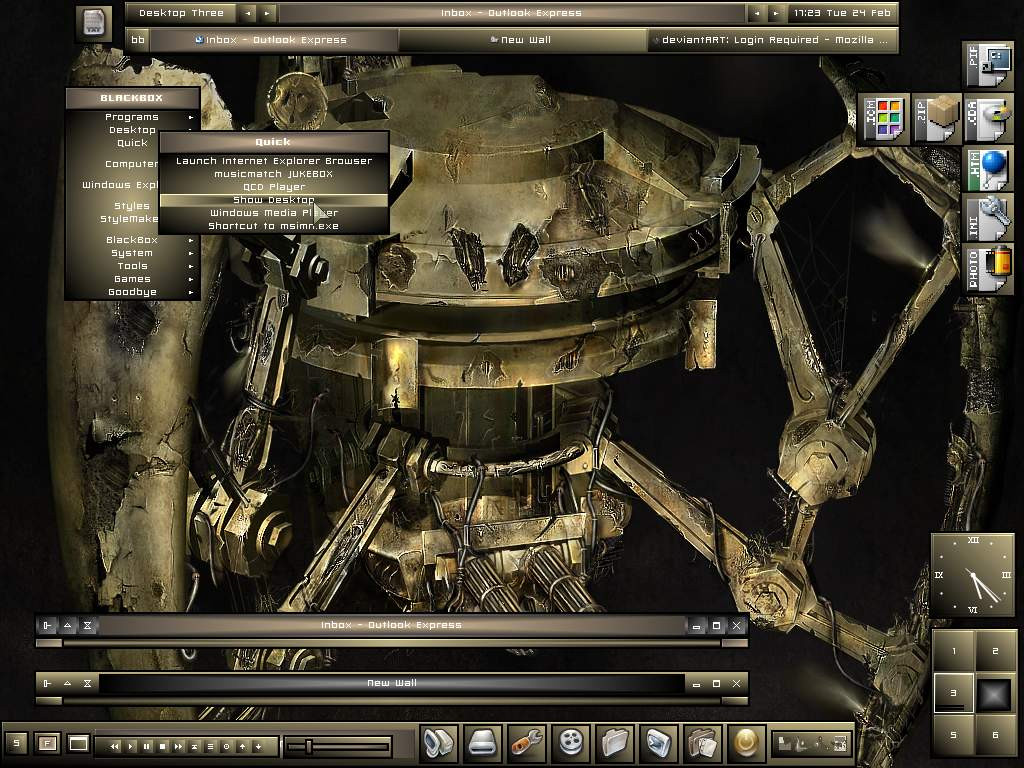Click the TXT file icon at top-left
This screenshot has width=1024, height=768.
click(93, 22)
